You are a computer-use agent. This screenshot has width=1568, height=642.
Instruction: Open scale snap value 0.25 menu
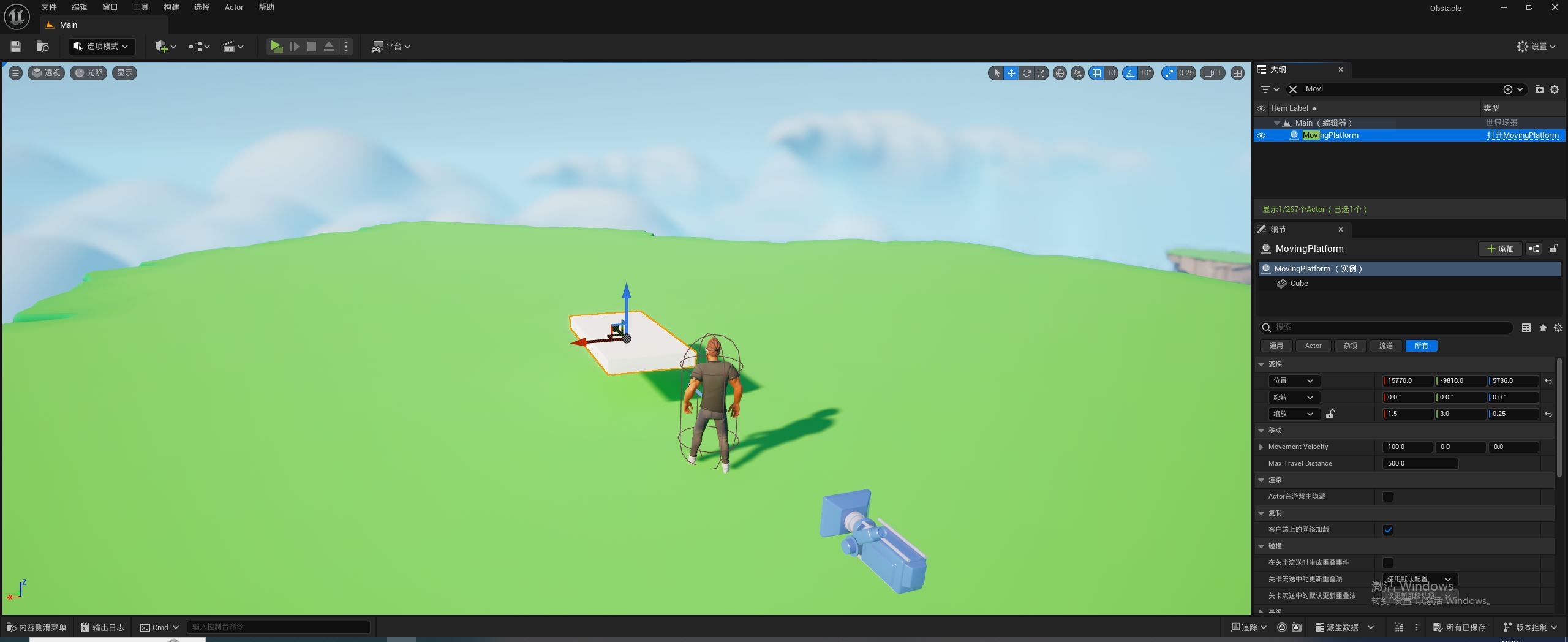point(1186,73)
